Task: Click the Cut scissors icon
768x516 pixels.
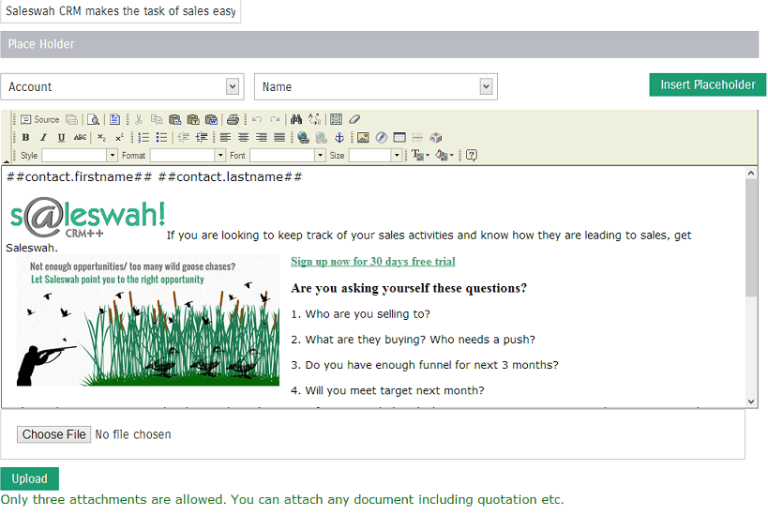Action: tap(139, 119)
